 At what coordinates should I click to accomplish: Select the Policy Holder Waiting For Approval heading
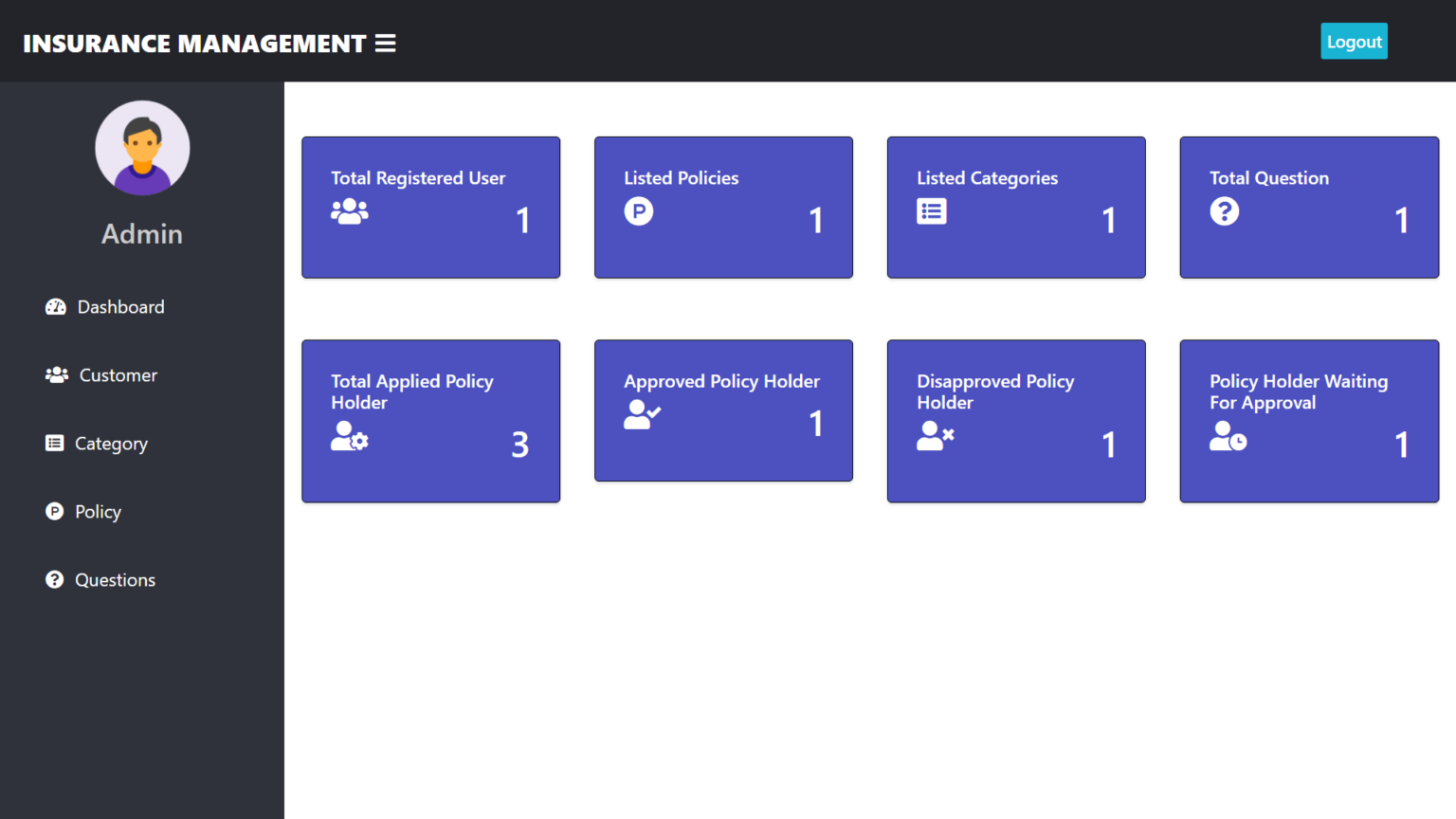click(1299, 391)
